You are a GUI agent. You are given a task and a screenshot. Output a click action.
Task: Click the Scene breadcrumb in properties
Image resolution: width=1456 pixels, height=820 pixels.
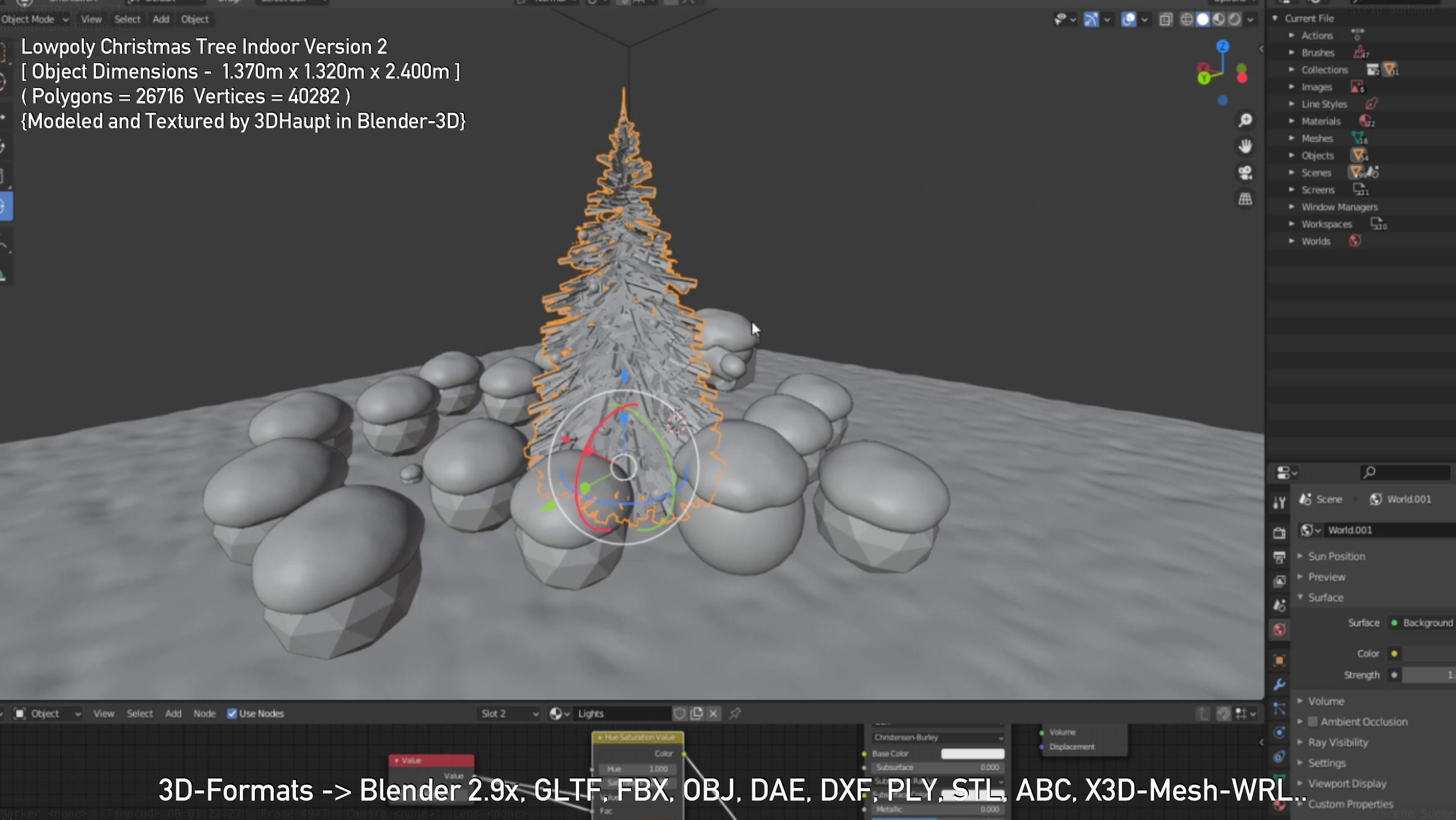(1321, 499)
